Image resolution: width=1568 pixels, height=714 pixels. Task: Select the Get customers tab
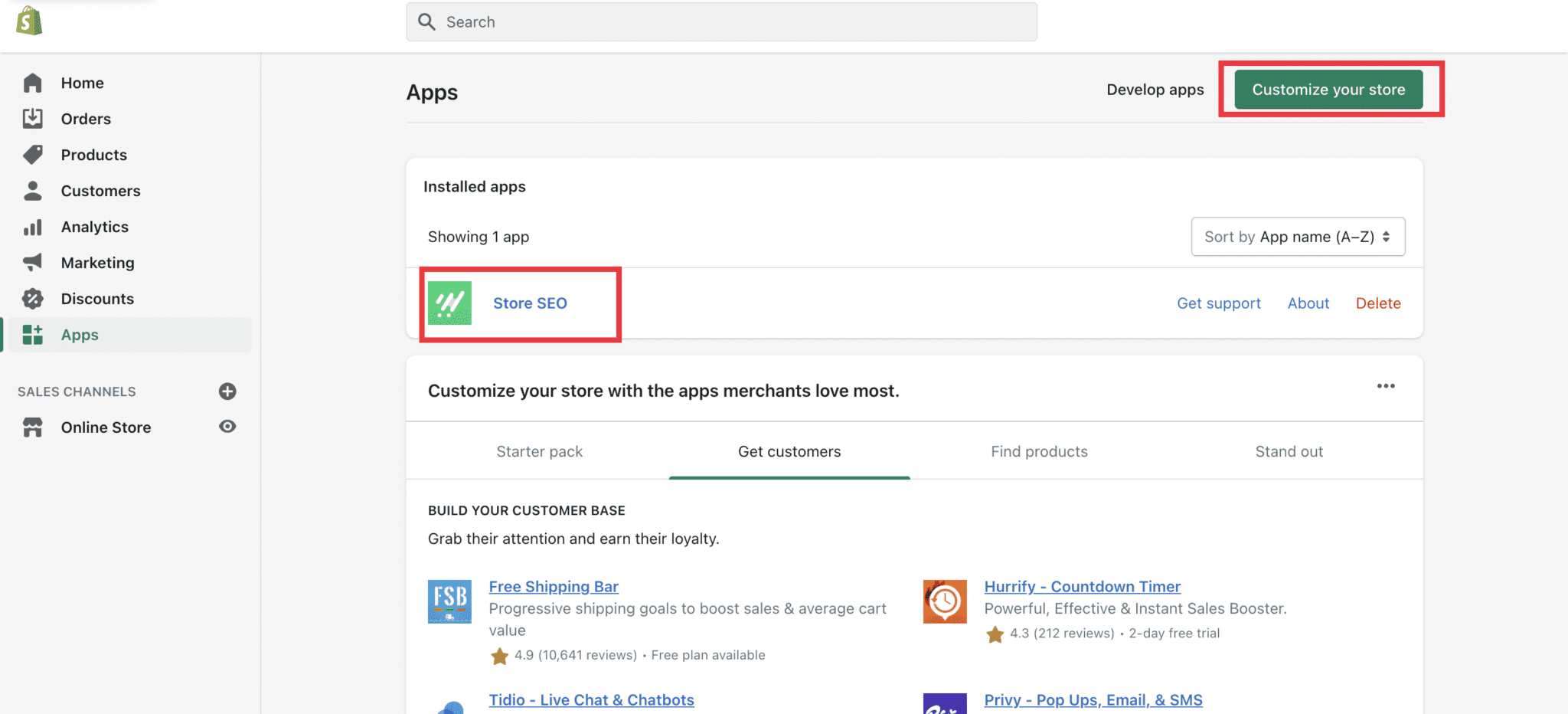pyautogui.click(x=789, y=451)
